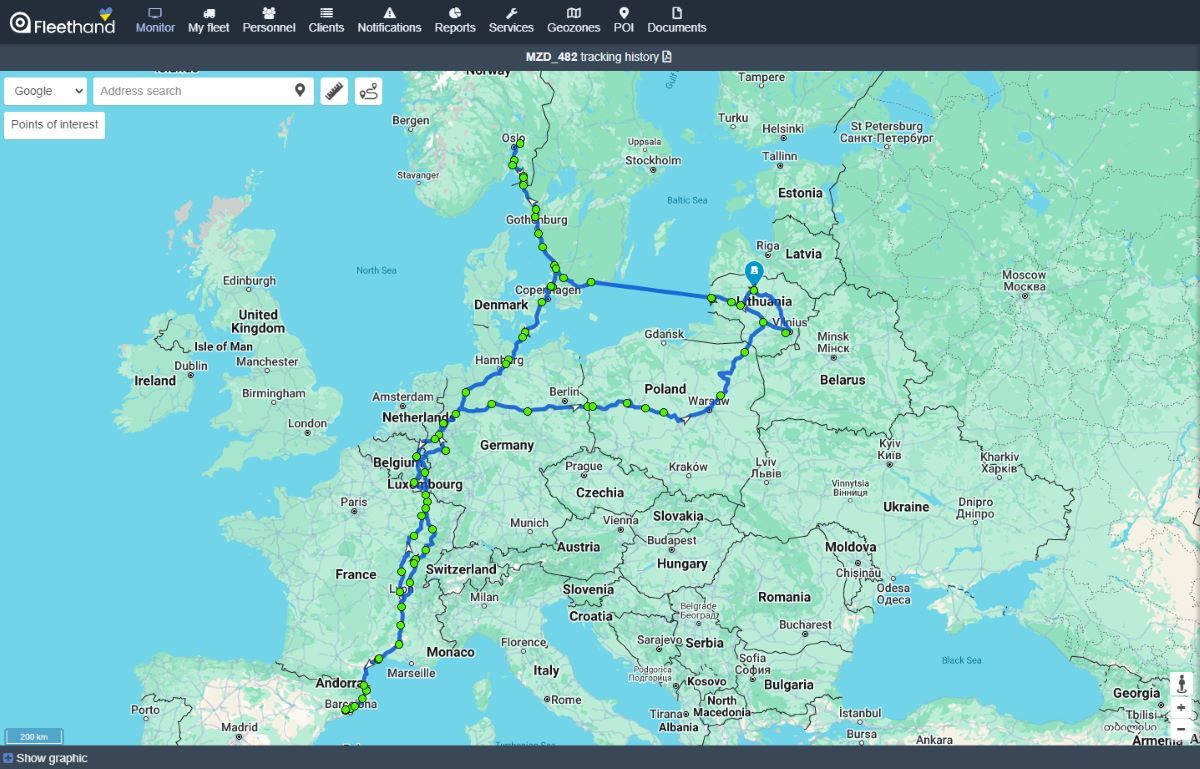The image size is (1200, 769).
Task: Zoom in on the map
Action: [x=1181, y=707]
